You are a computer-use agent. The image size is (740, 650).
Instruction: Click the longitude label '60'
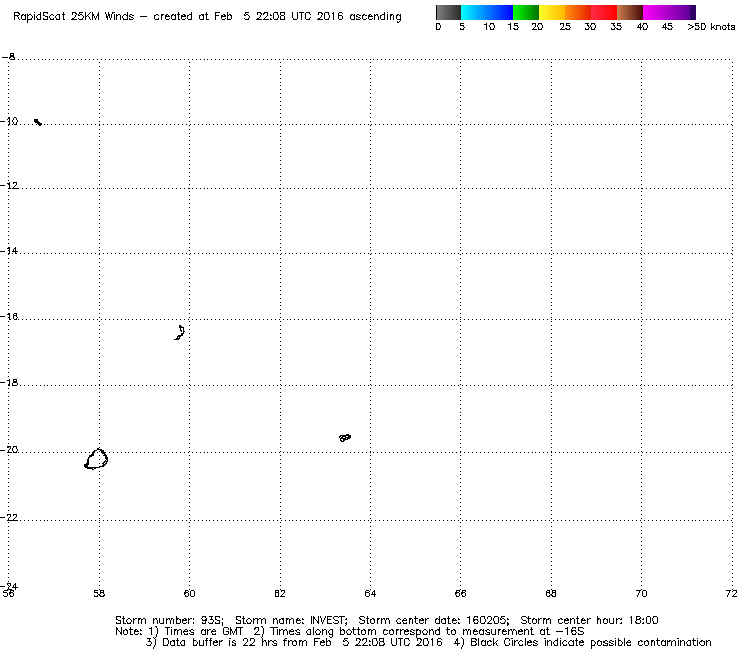(x=189, y=593)
